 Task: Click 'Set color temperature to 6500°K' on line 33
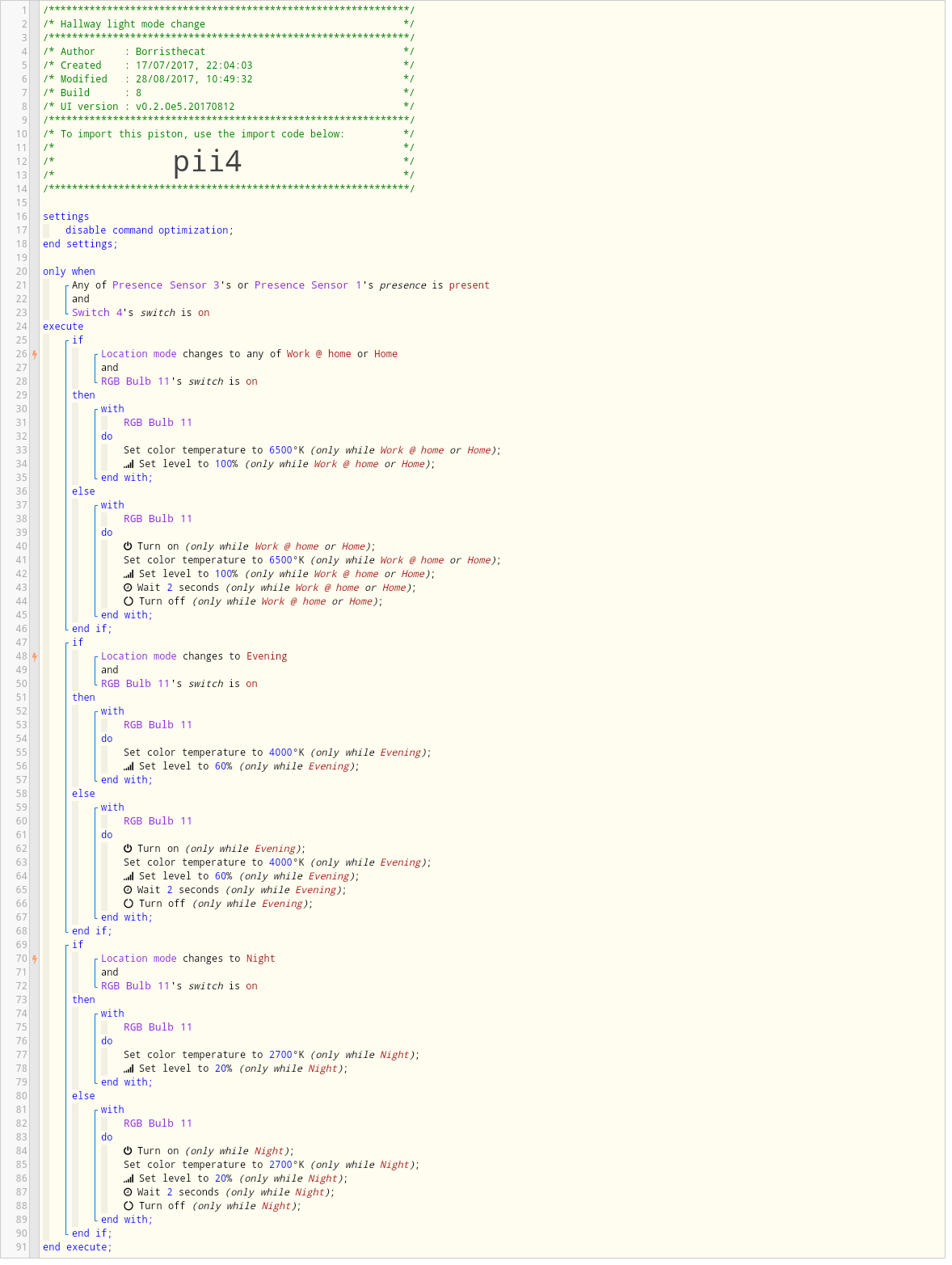point(214,450)
